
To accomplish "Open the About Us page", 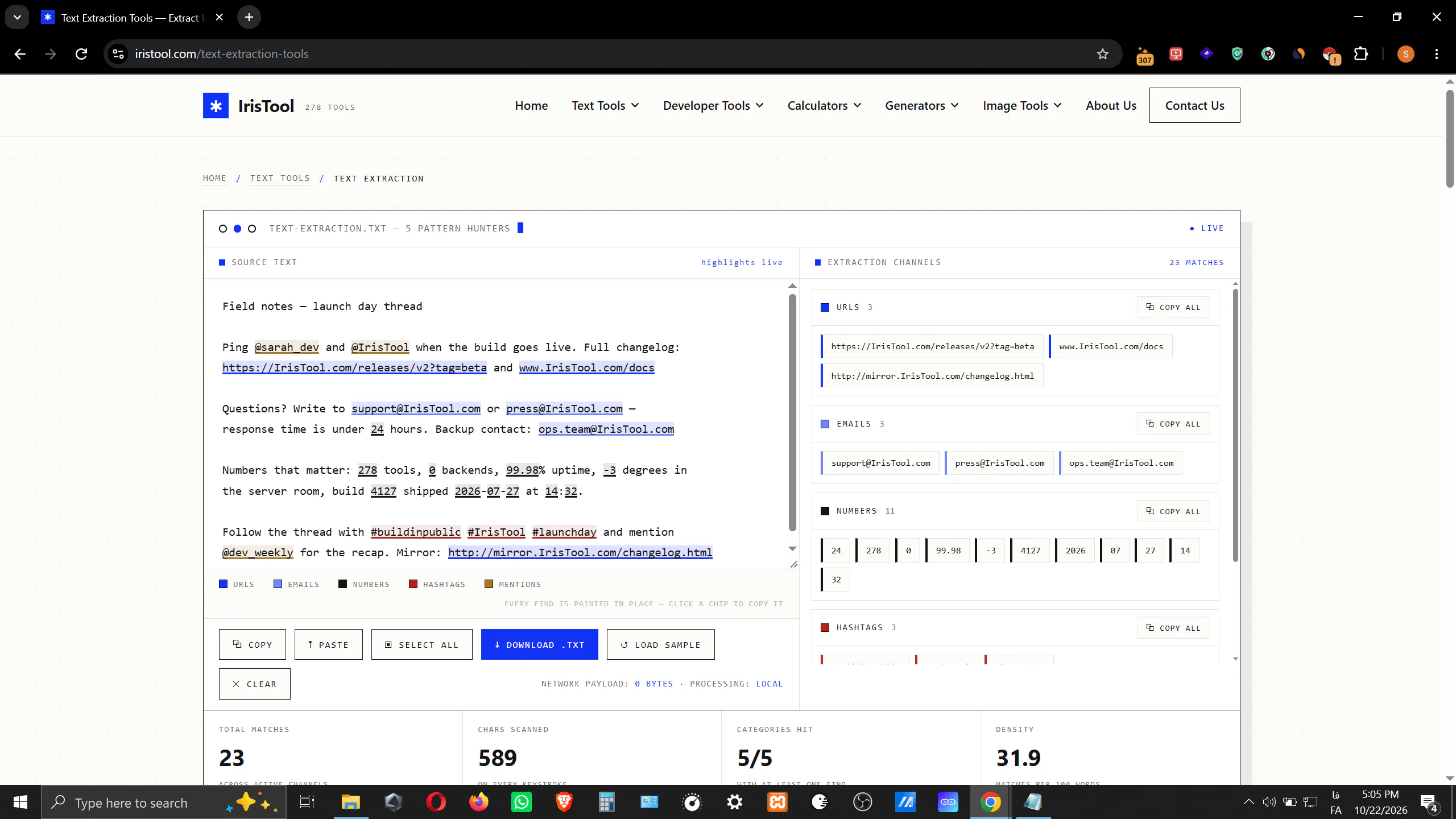I will (1111, 106).
